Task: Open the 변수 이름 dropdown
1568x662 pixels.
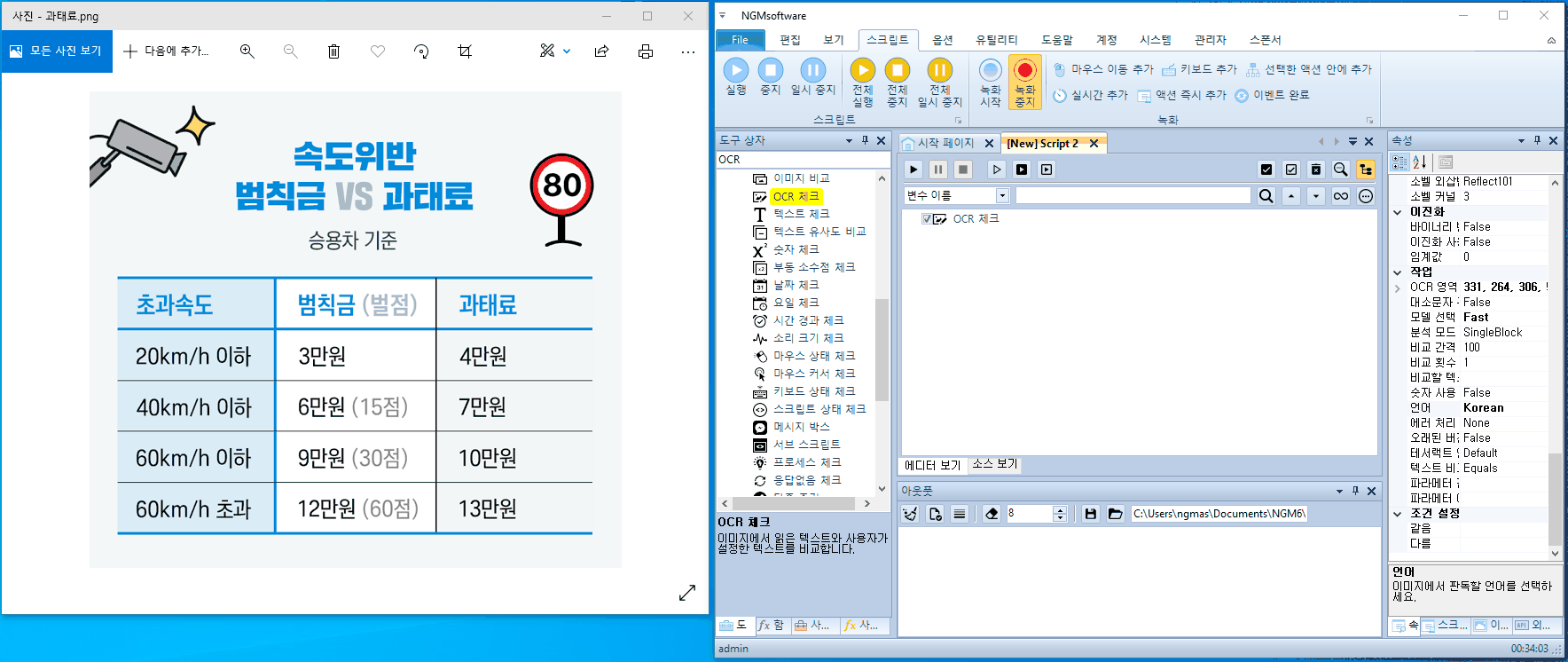Action: tap(1003, 196)
